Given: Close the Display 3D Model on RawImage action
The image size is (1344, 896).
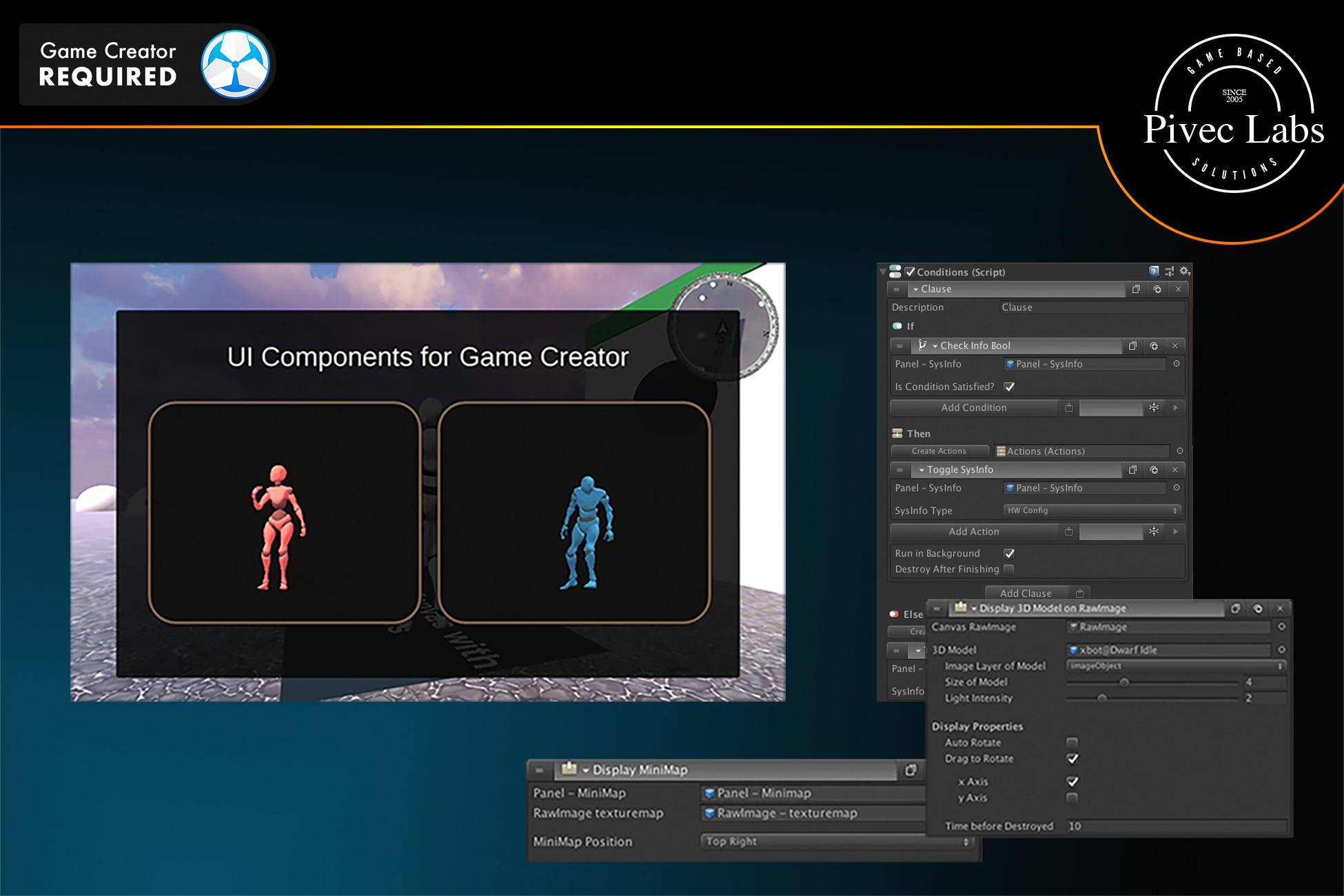Looking at the screenshot, I should pyautogui.click(x=1280, y=609).
